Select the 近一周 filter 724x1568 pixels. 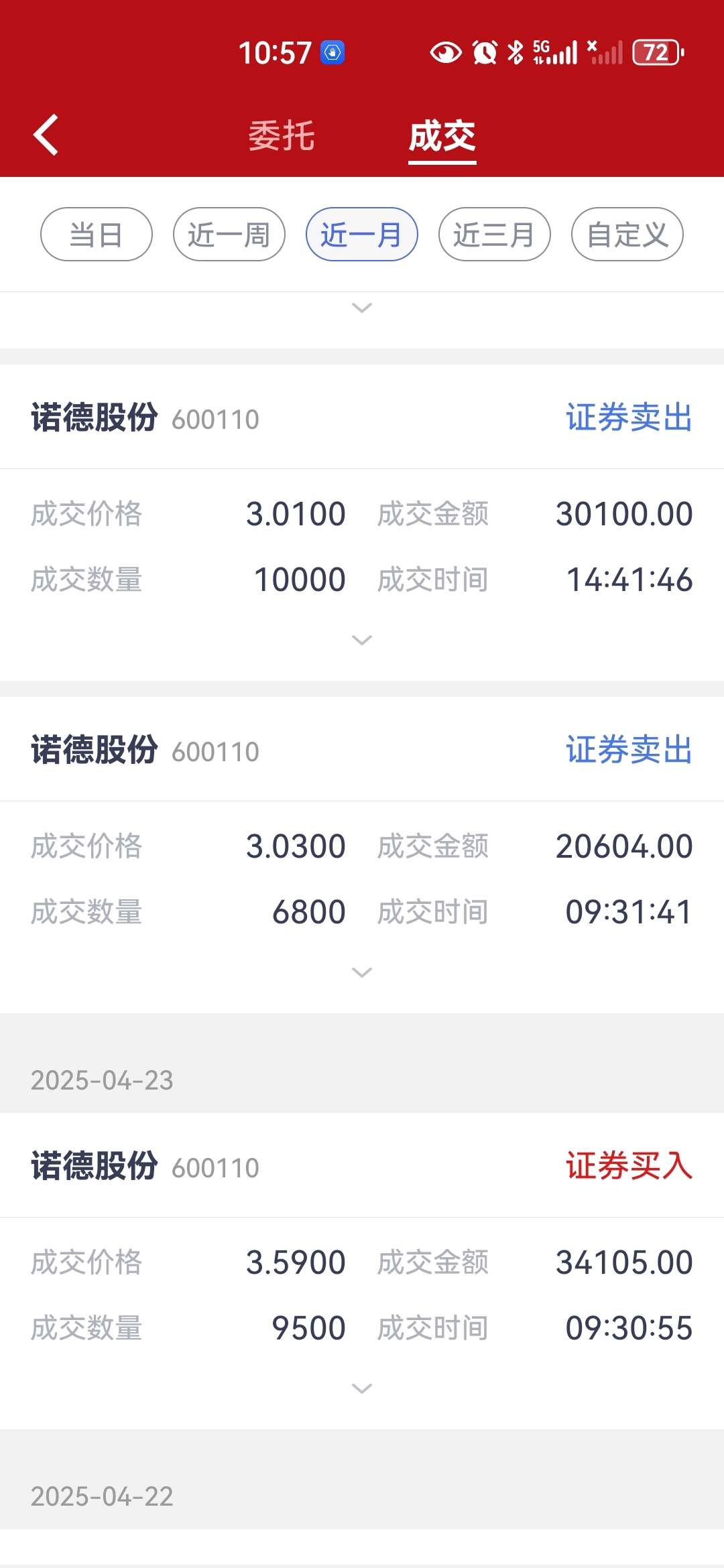click(229, 235)
